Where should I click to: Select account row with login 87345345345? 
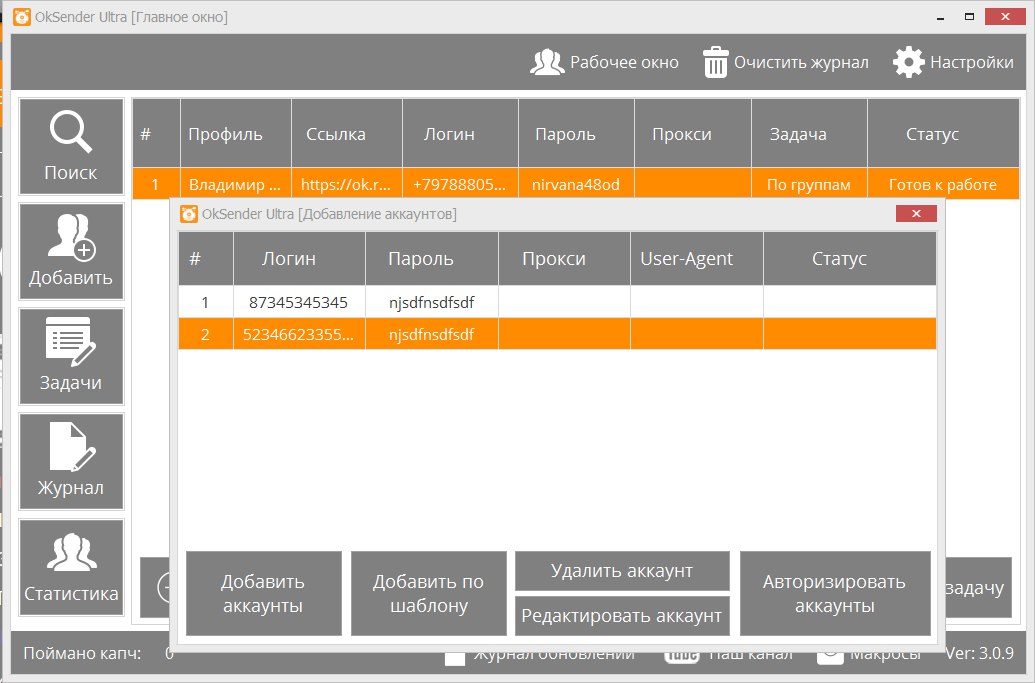pos(298,302)
